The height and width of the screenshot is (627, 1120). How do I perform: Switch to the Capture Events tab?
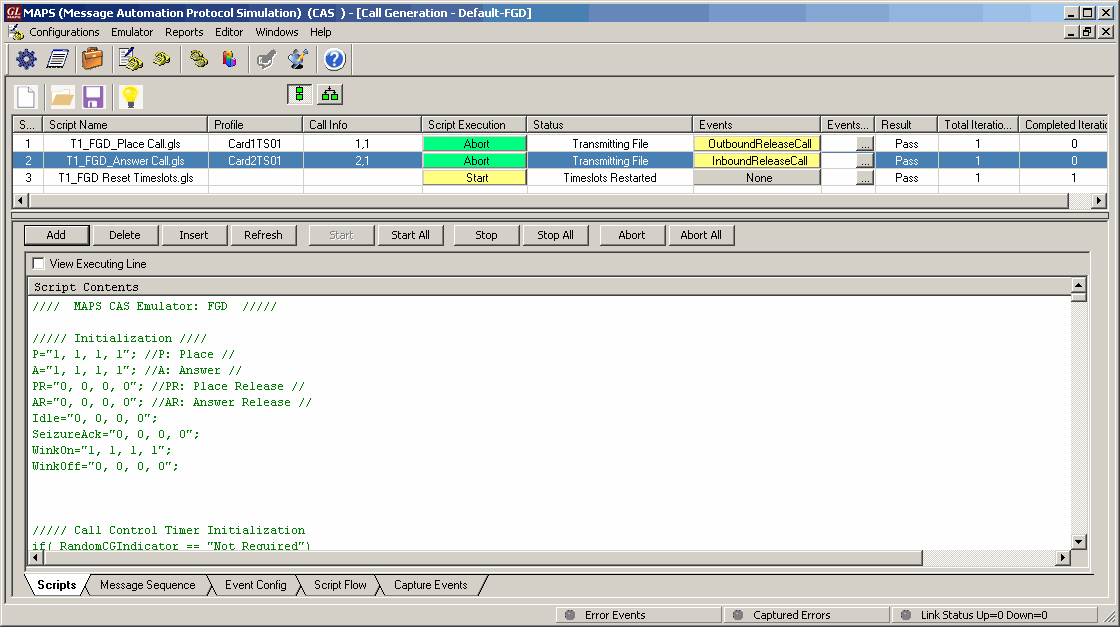[x=431, y=585]
